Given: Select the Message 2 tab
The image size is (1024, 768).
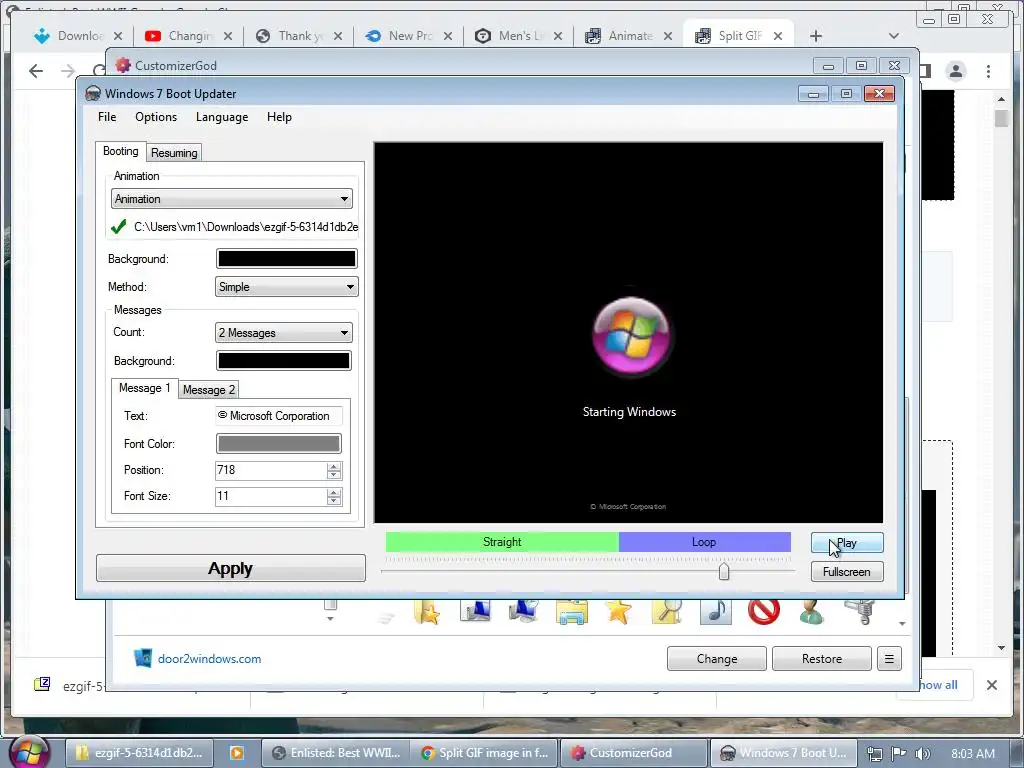Looking at the screenshot, I should [x=208, y=390].
